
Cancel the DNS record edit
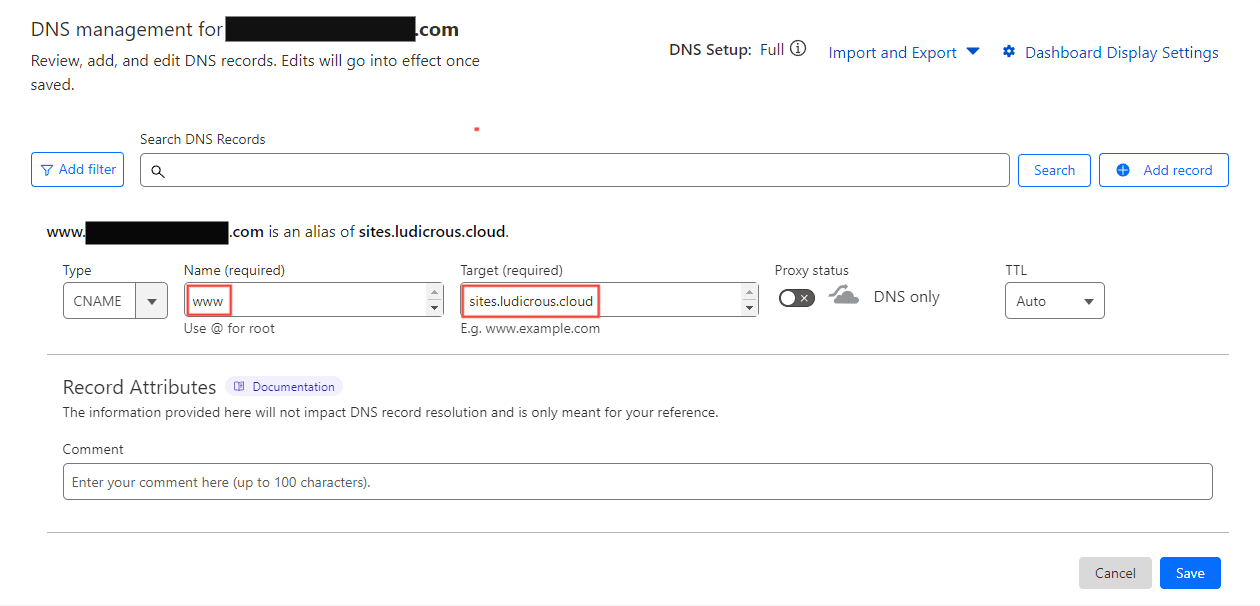(x=1115, y=573)
